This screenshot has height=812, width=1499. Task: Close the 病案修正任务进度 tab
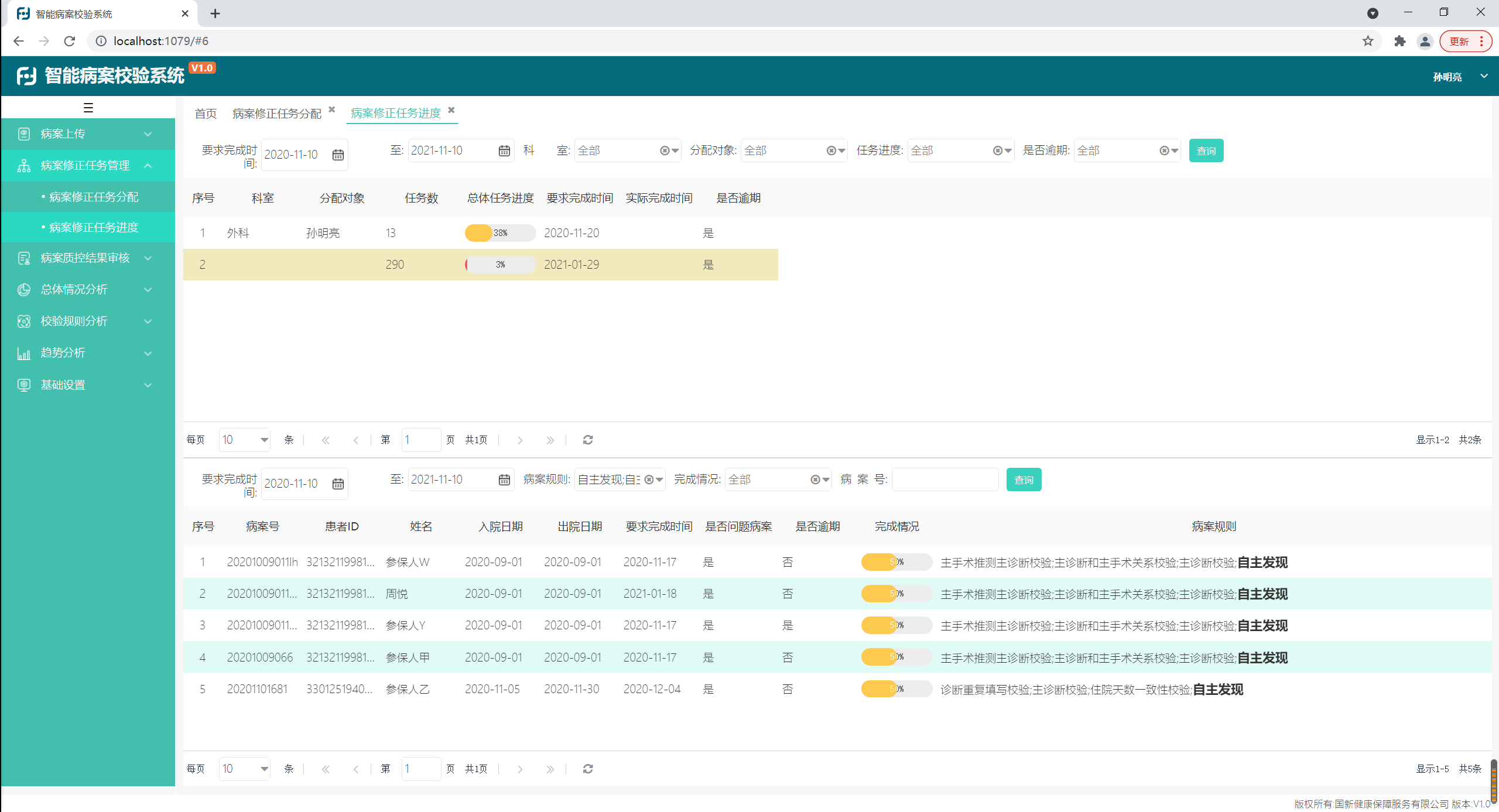pos(451,109)
